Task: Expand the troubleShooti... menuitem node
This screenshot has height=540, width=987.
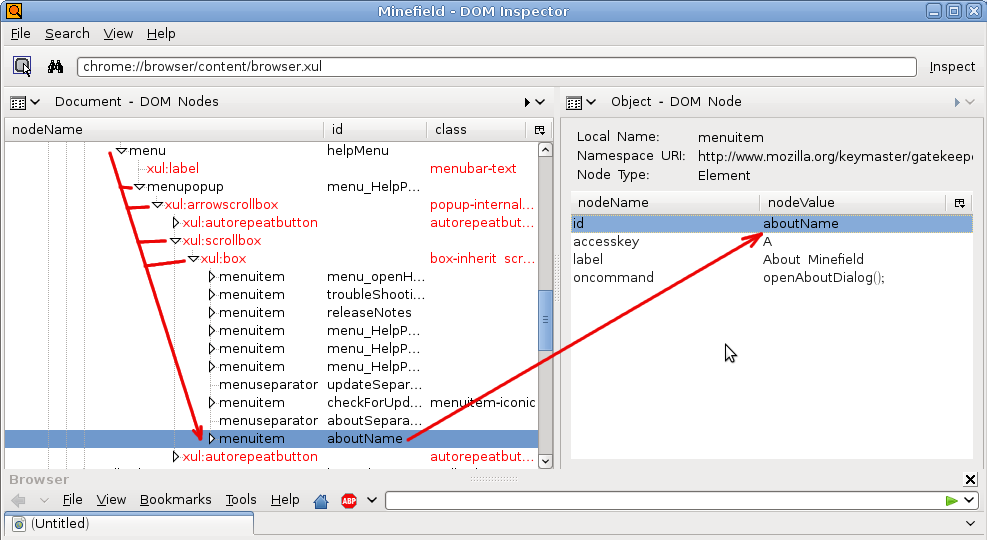Action: click(212, 295)
